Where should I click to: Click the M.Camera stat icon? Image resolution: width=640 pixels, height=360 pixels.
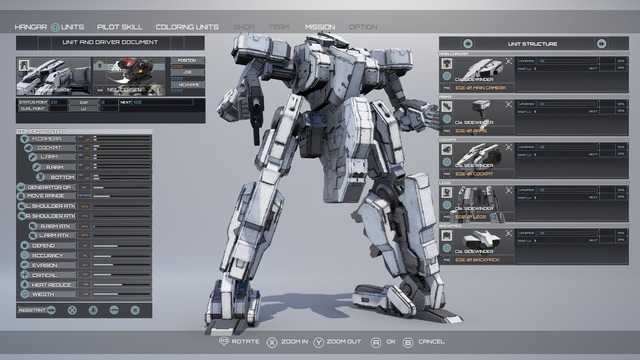pos(24,139)
